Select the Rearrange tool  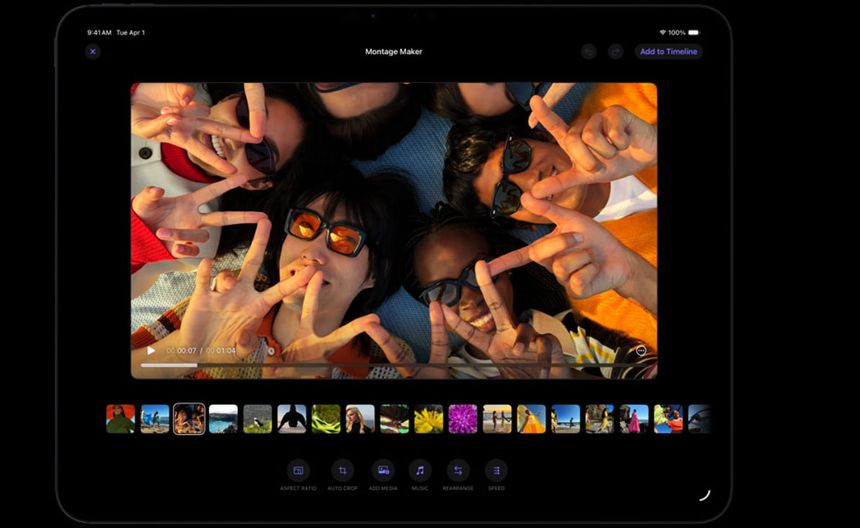click(458, 470)
